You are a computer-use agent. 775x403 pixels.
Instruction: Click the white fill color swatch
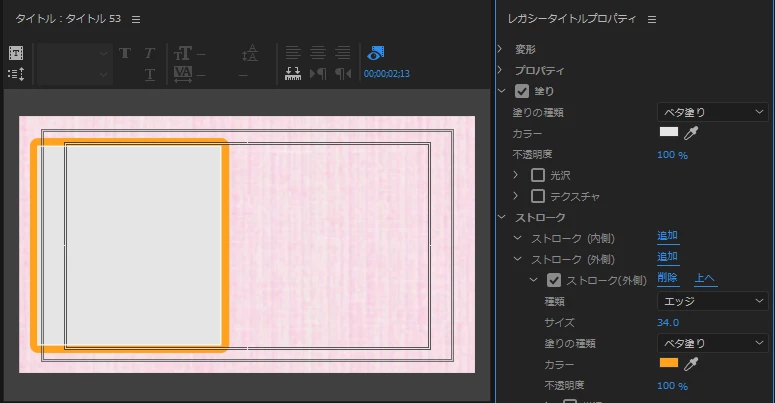coord(669,132)
